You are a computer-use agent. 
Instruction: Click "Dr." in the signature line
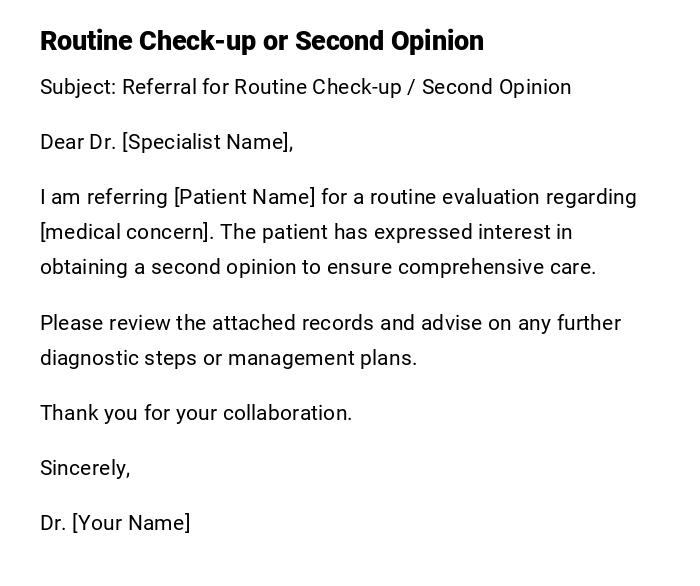pyautogui.click(x=53, y=523)
